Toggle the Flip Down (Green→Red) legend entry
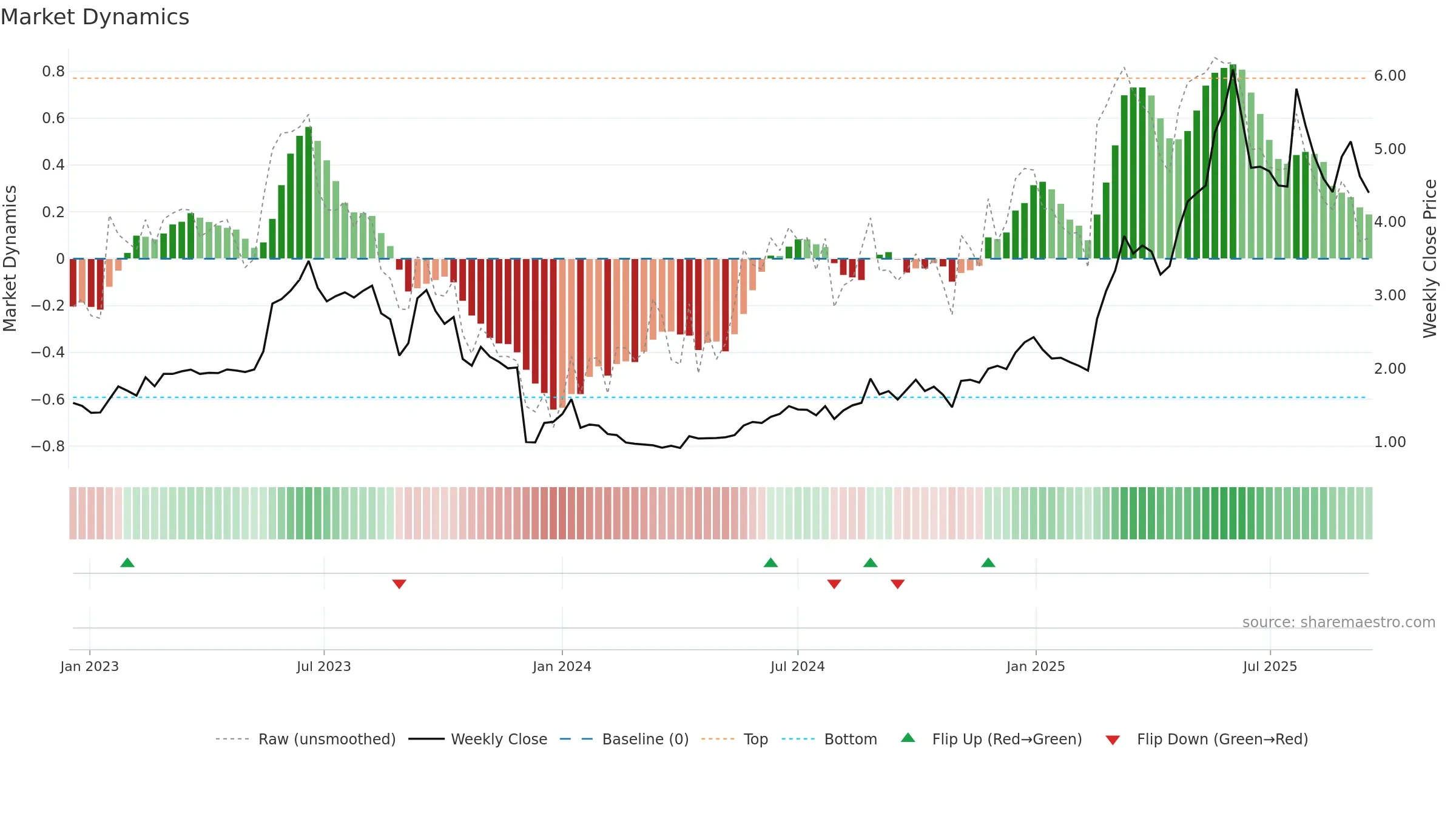The height and width of the screenshot is (819, 1456). (1207, 739)
